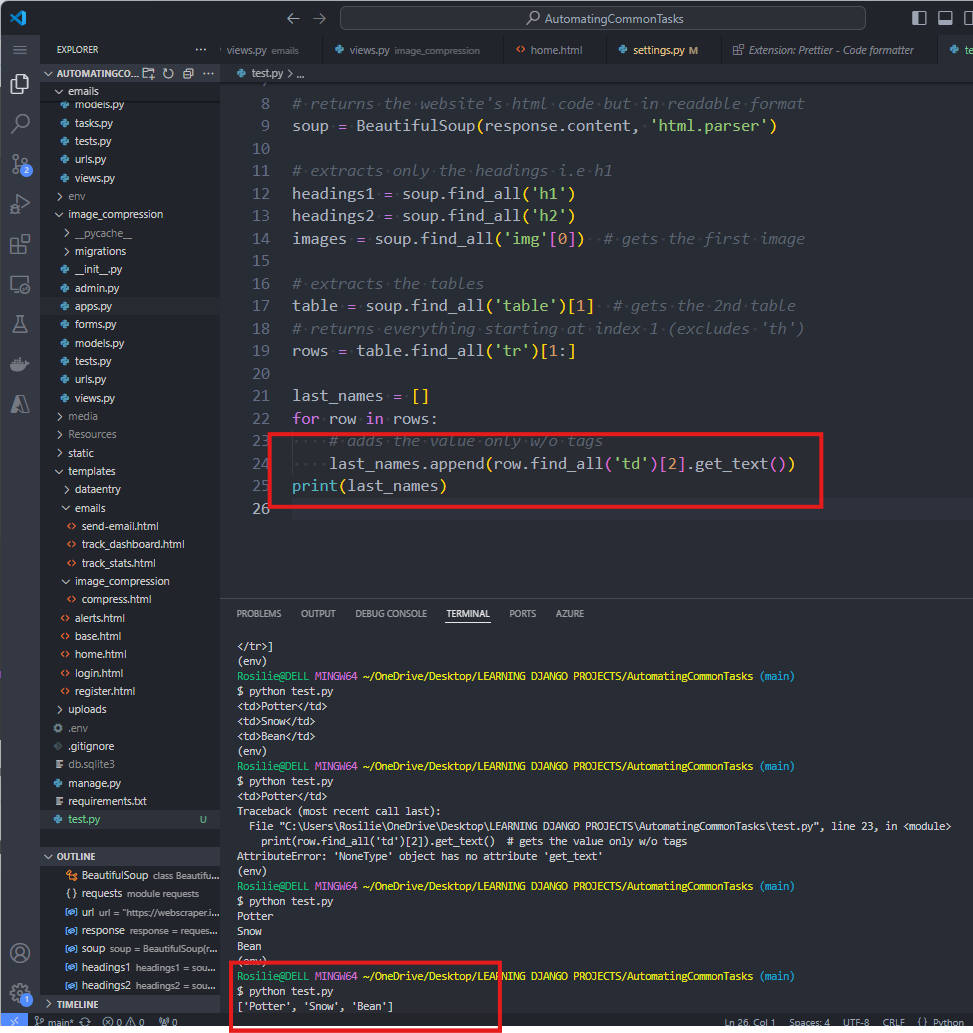
Task: Open the Search view in activity bar
Action: pyautogui.click(x=20, y=123)
